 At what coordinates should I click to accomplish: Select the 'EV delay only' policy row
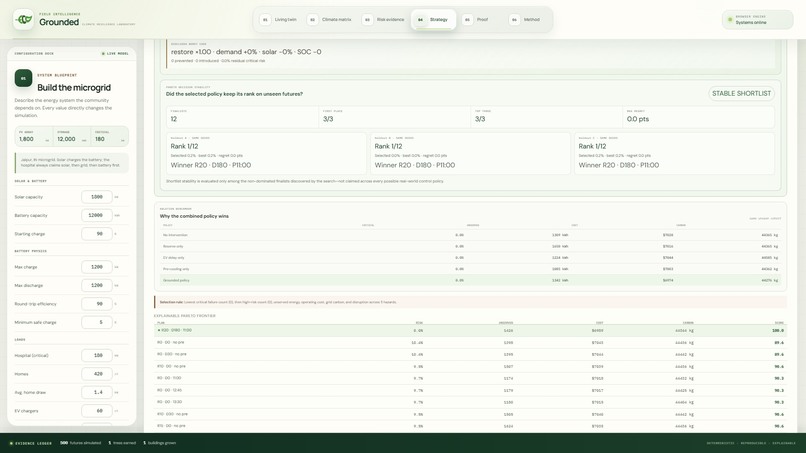[x=470, y=258]
